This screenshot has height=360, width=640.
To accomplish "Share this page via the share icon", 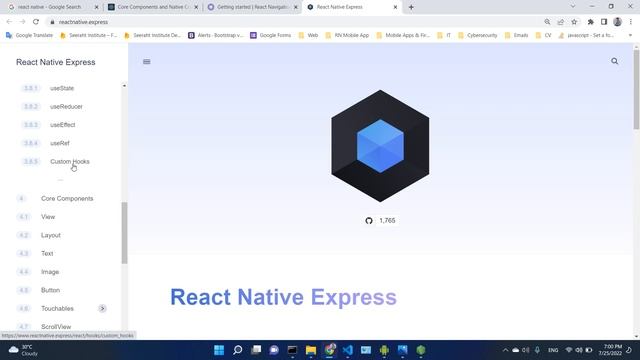I will 560,22.
